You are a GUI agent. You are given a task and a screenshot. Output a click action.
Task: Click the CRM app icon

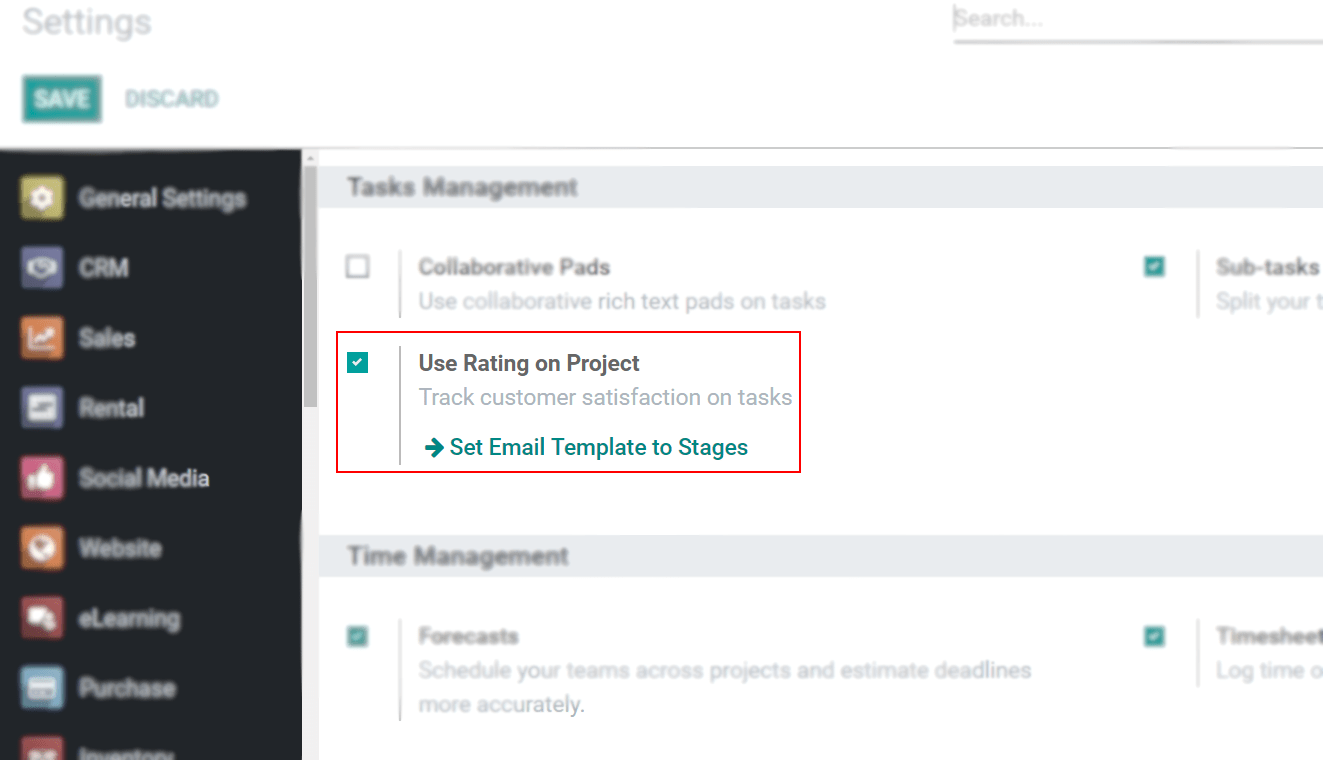point(42,268)
